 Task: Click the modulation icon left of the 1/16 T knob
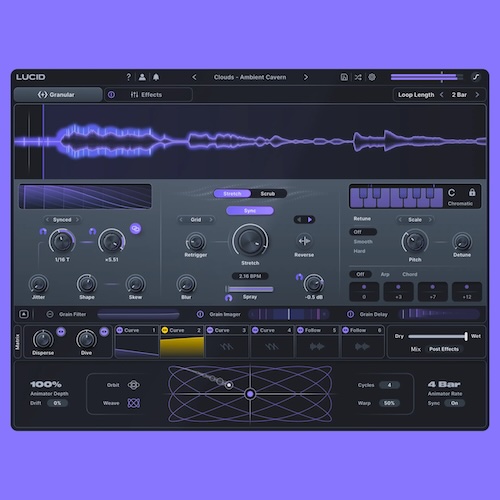pyautogui.click(x=43, y=231)
